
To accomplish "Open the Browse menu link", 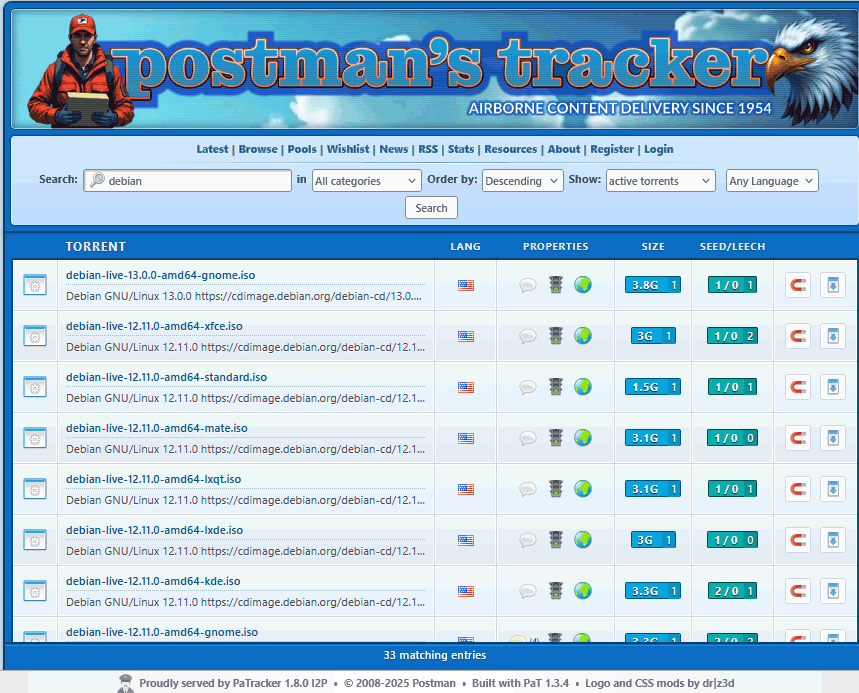I will (258, 149).
